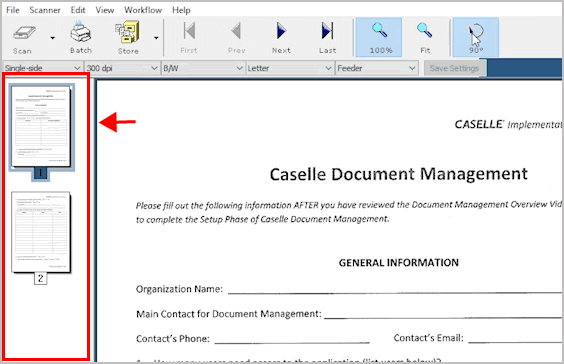Click the Save Settings button
This screenshot has width=564, height=364.
454,68
